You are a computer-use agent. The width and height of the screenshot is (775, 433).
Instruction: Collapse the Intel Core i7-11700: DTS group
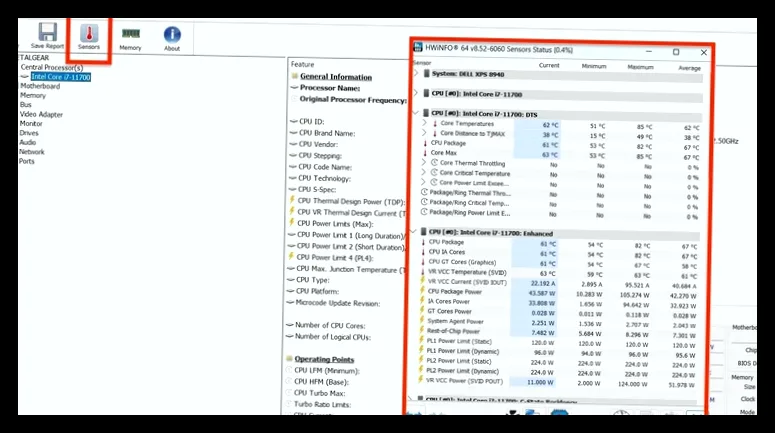pos(416,113)
